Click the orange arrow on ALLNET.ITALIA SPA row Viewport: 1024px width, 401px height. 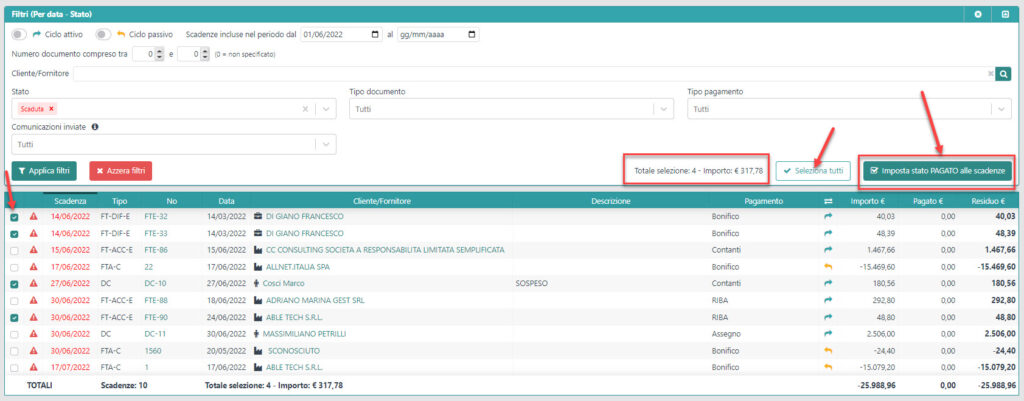(827, 267)
